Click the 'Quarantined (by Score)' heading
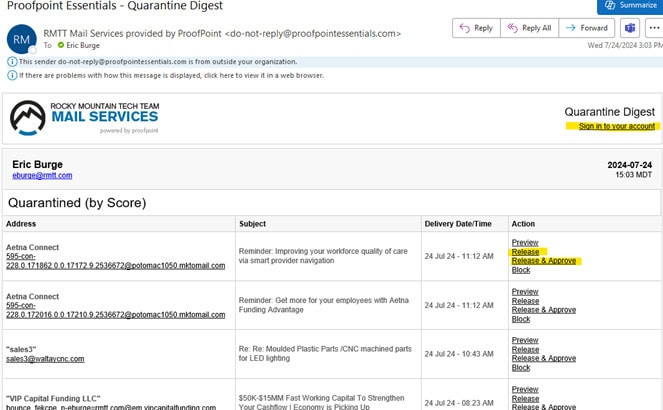 click(x=77, y=202)
